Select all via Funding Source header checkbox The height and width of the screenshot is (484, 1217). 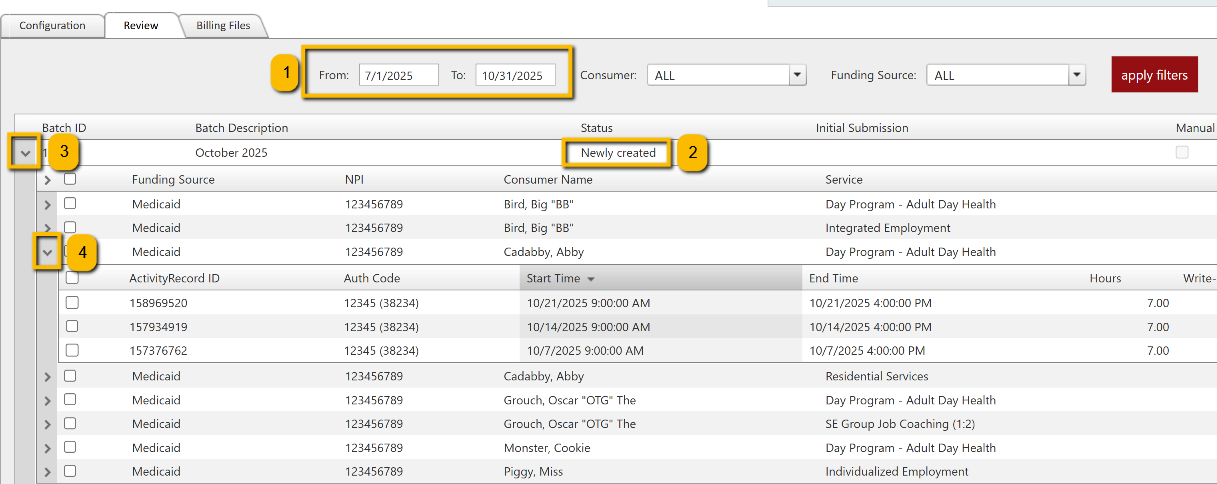point(71,180)
